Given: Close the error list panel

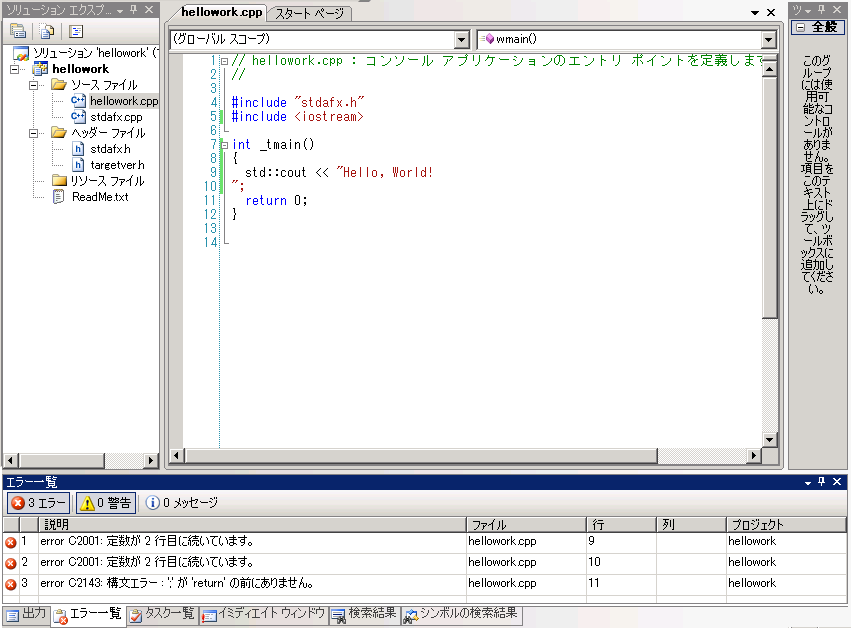Looking at the screenshot, I should pos(837,481).
